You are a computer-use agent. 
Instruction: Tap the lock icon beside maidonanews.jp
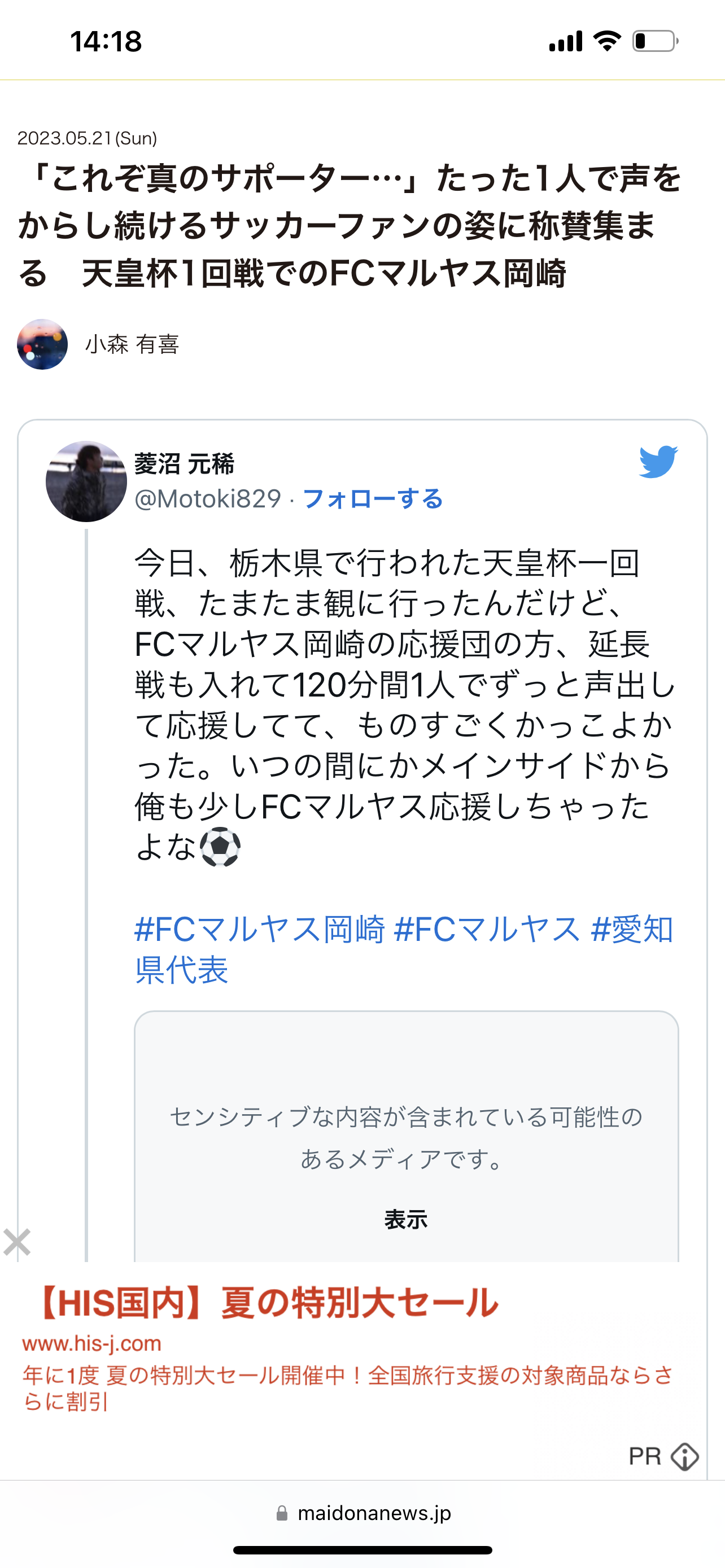coord(282,1513)
